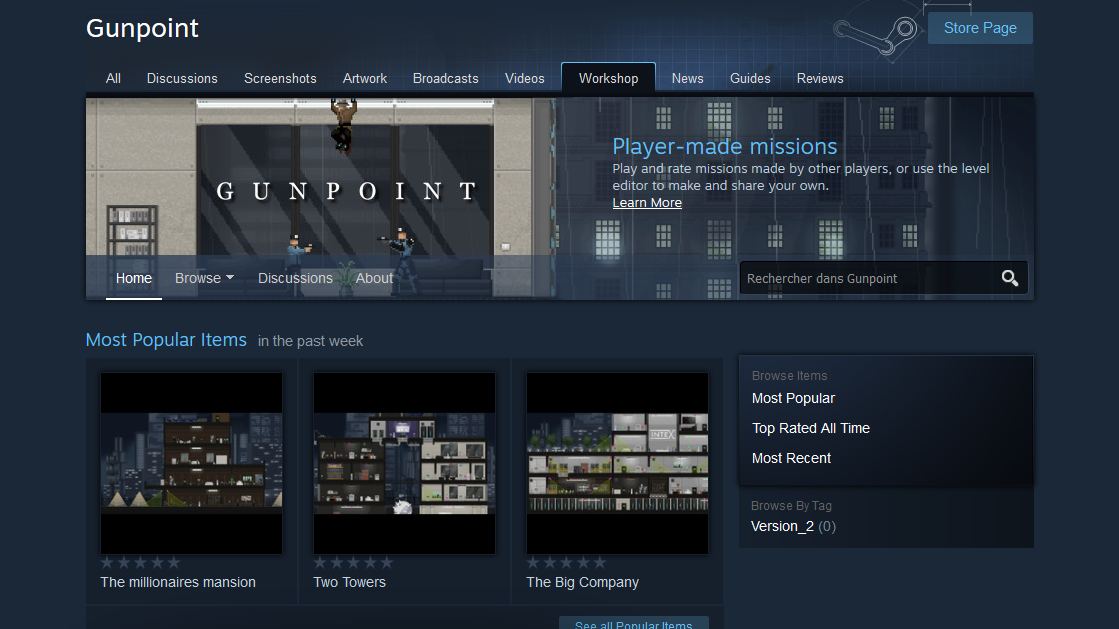Select the Artwork tab
The image size is (1119, 629).
coord(365,79)
